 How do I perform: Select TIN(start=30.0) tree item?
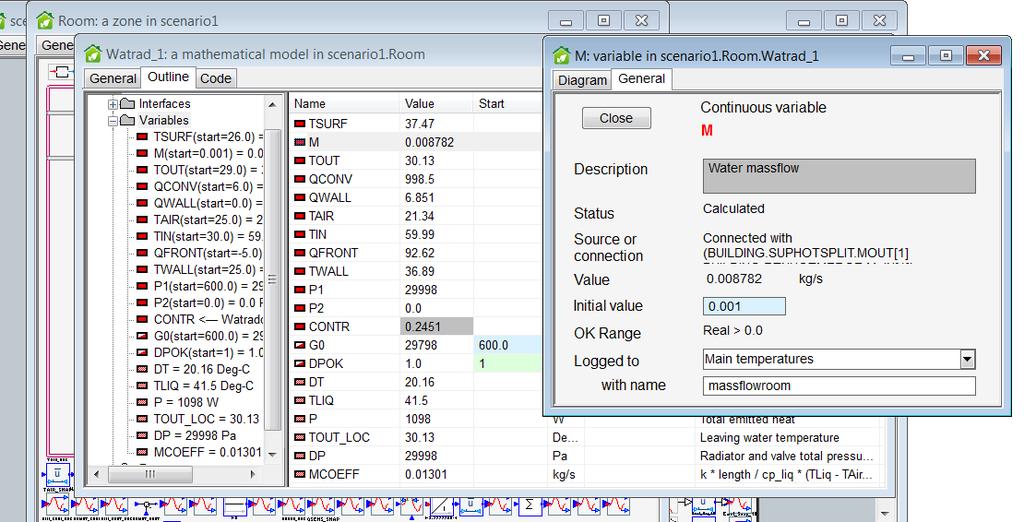tap(208, 237)
